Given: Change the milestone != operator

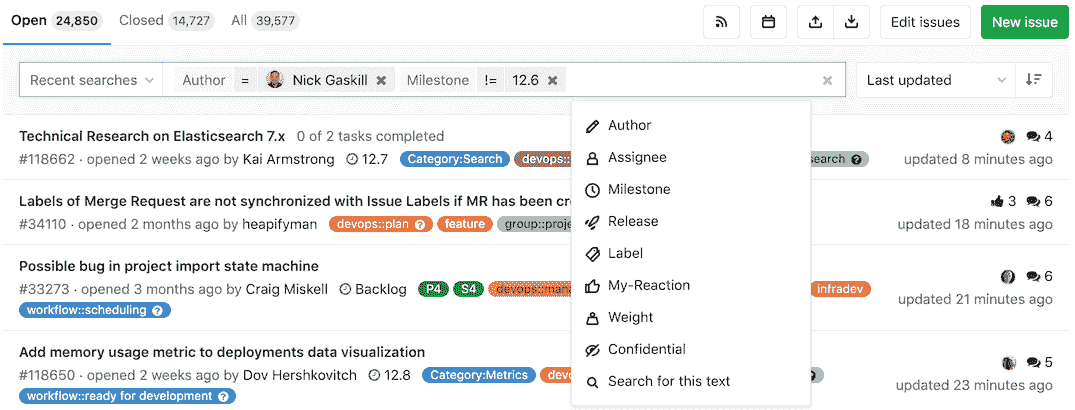Looking at the screenshot, I should point(490,80).
